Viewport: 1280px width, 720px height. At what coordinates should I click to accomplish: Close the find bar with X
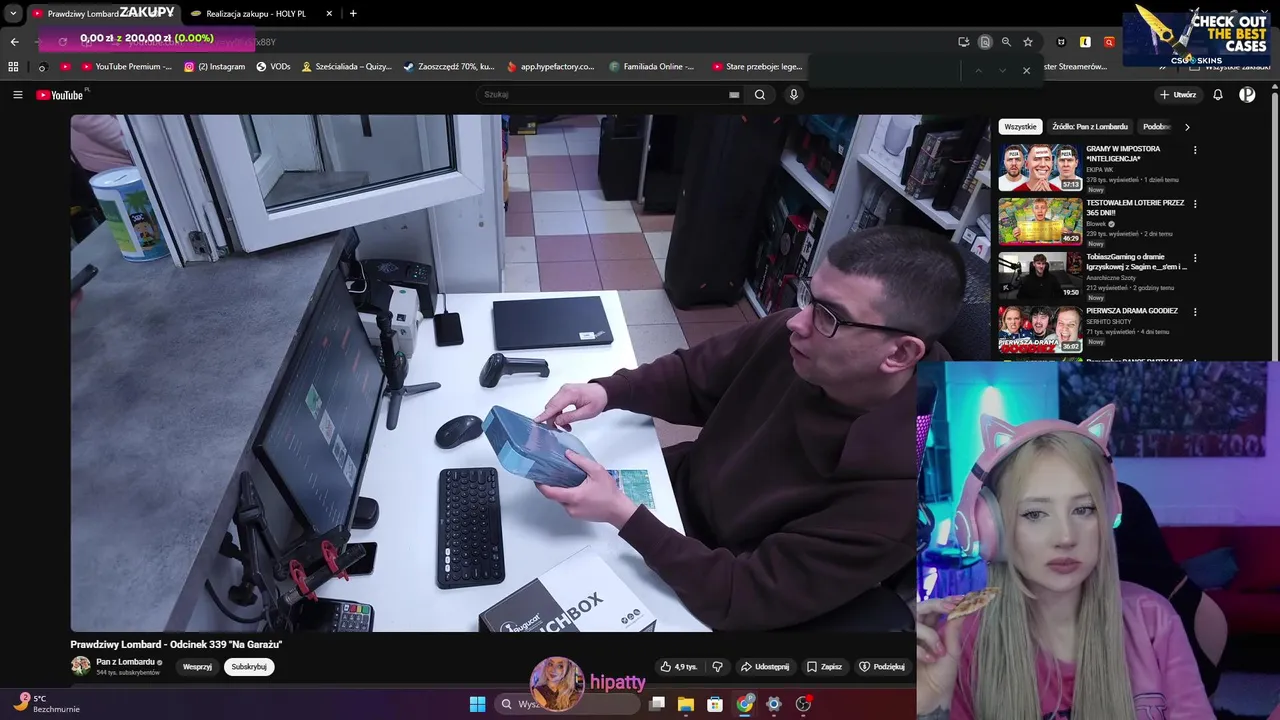[x=1026, y=70]
